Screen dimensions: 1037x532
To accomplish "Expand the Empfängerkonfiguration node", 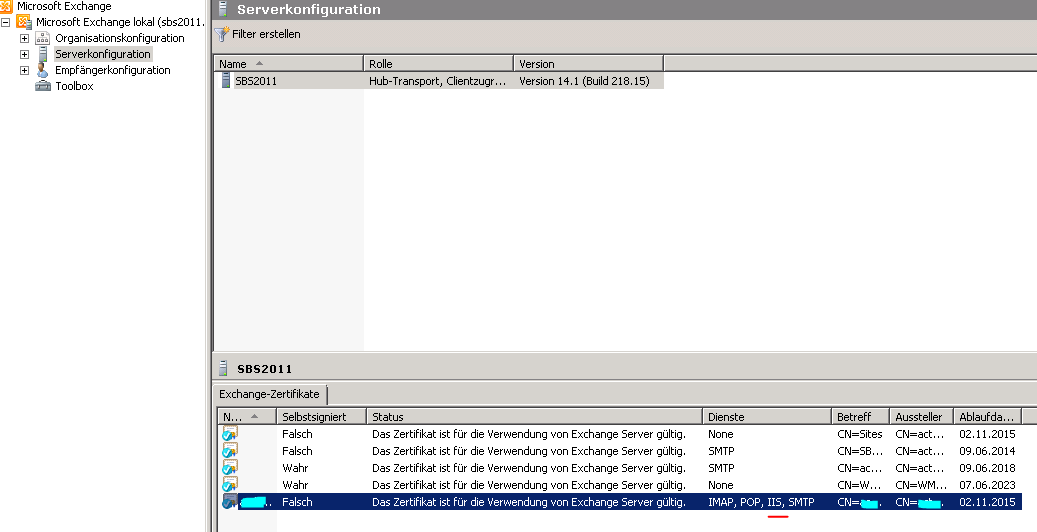I will point(25,70).
